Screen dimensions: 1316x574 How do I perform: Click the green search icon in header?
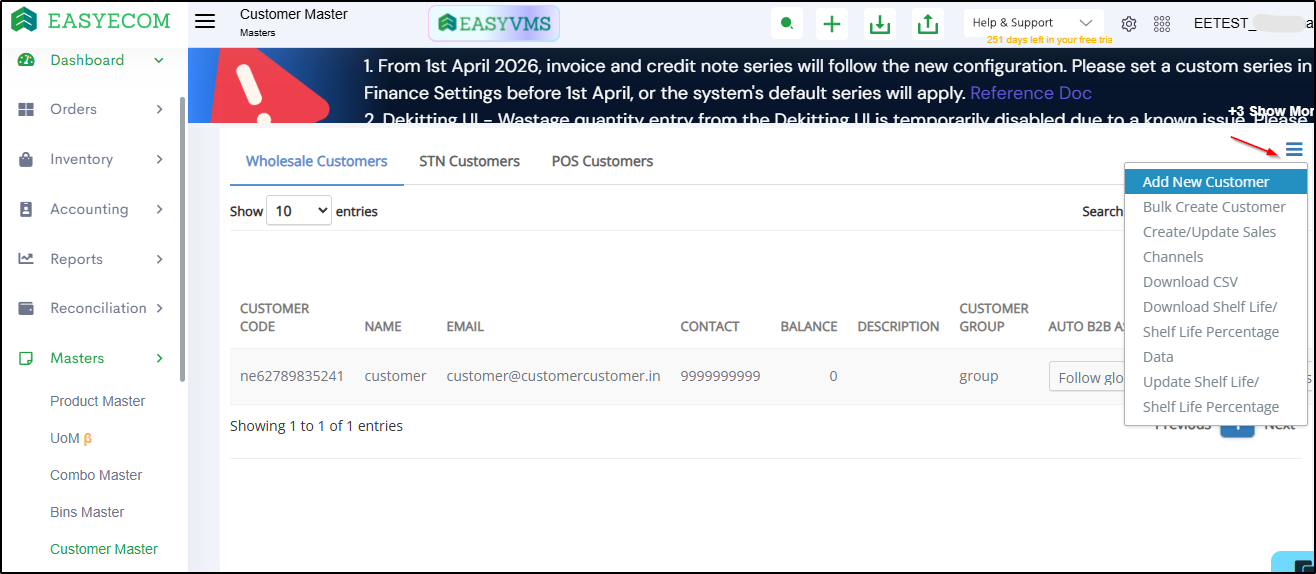(787, 23)
